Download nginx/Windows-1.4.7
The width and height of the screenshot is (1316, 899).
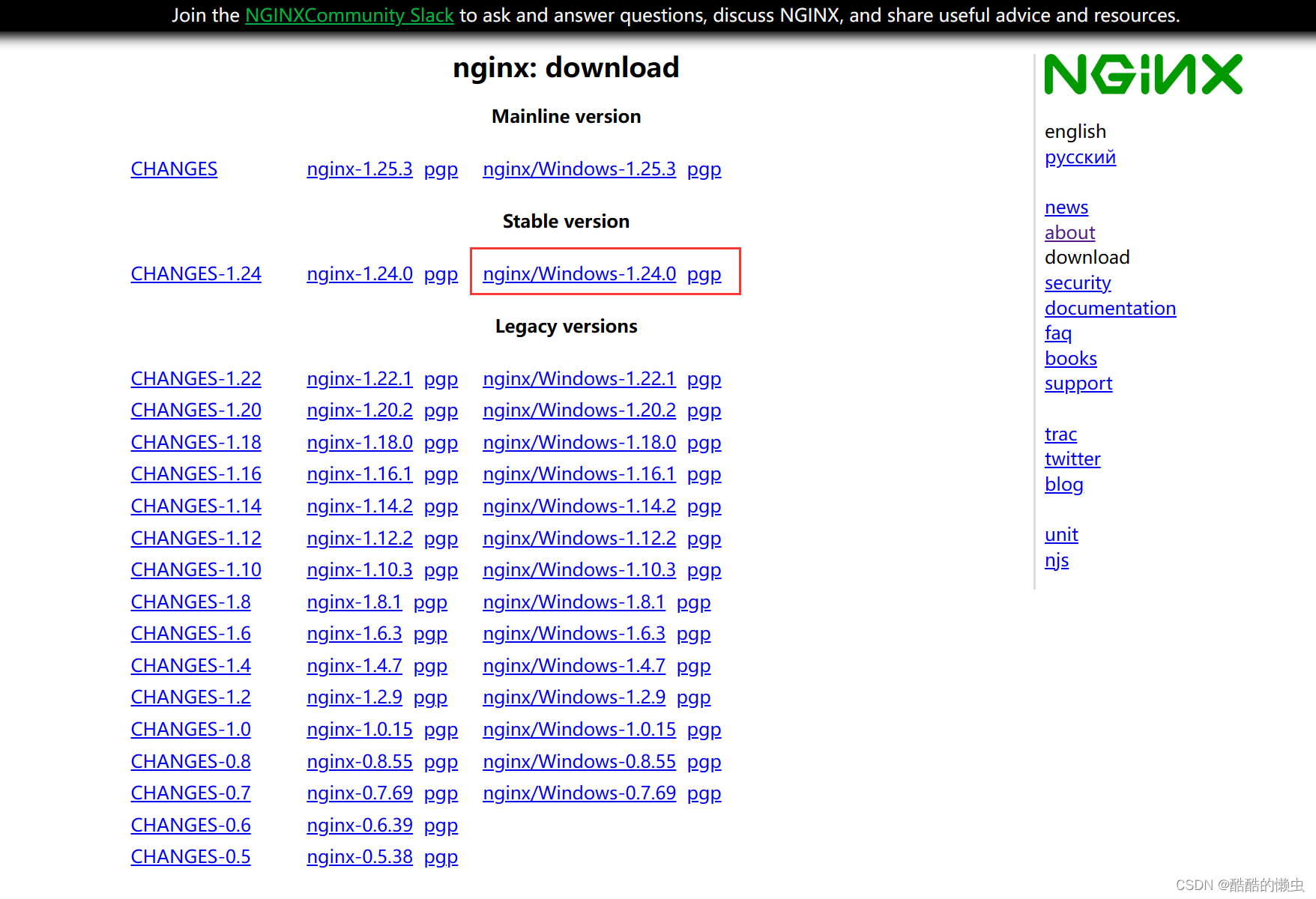pyautogui.click(x=574, y=666)
